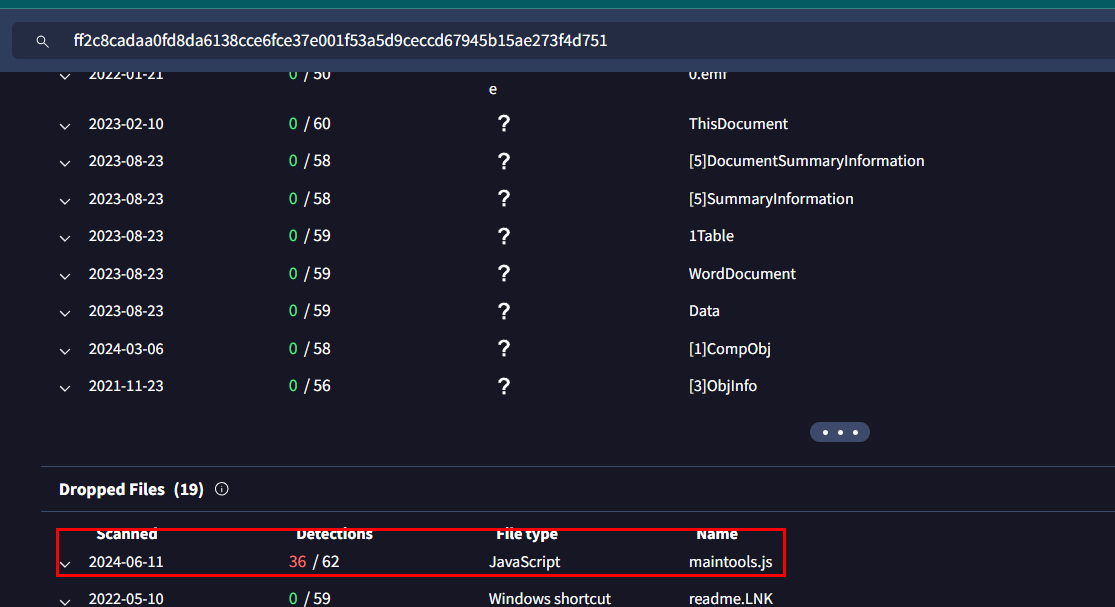Click unknown type icon in Data row
1115x607 pixels.
[x=504, y=311]
